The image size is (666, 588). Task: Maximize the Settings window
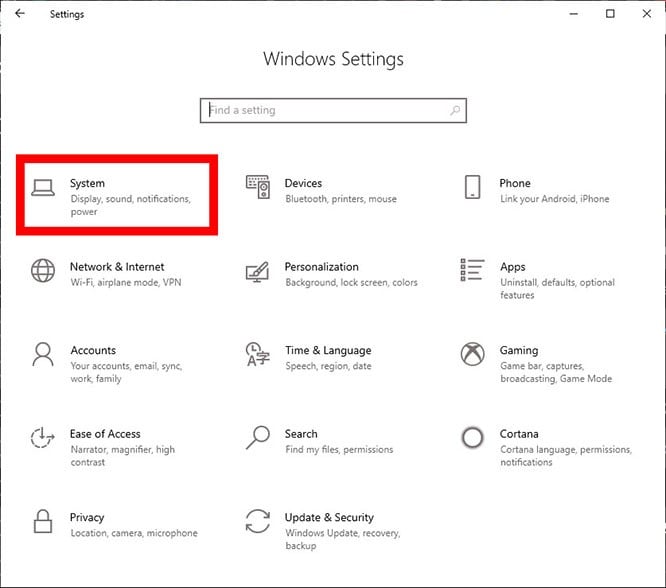tap(610, 14)
